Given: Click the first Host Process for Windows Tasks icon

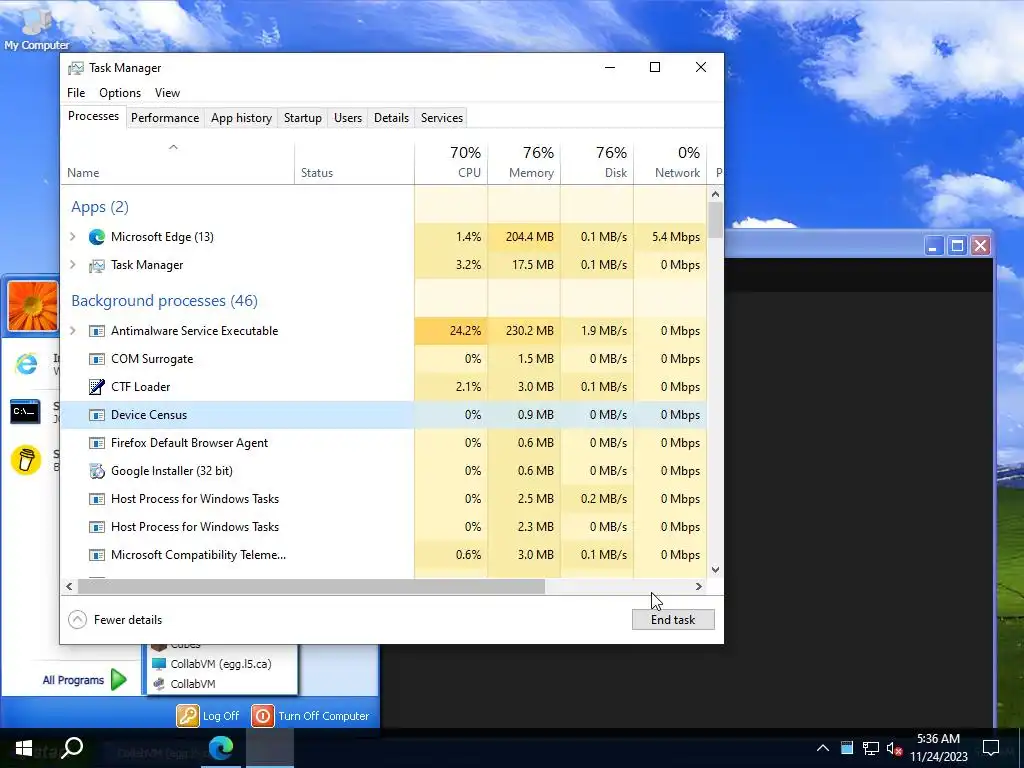Looking at the screenshot, I should [x=97, y=500].
